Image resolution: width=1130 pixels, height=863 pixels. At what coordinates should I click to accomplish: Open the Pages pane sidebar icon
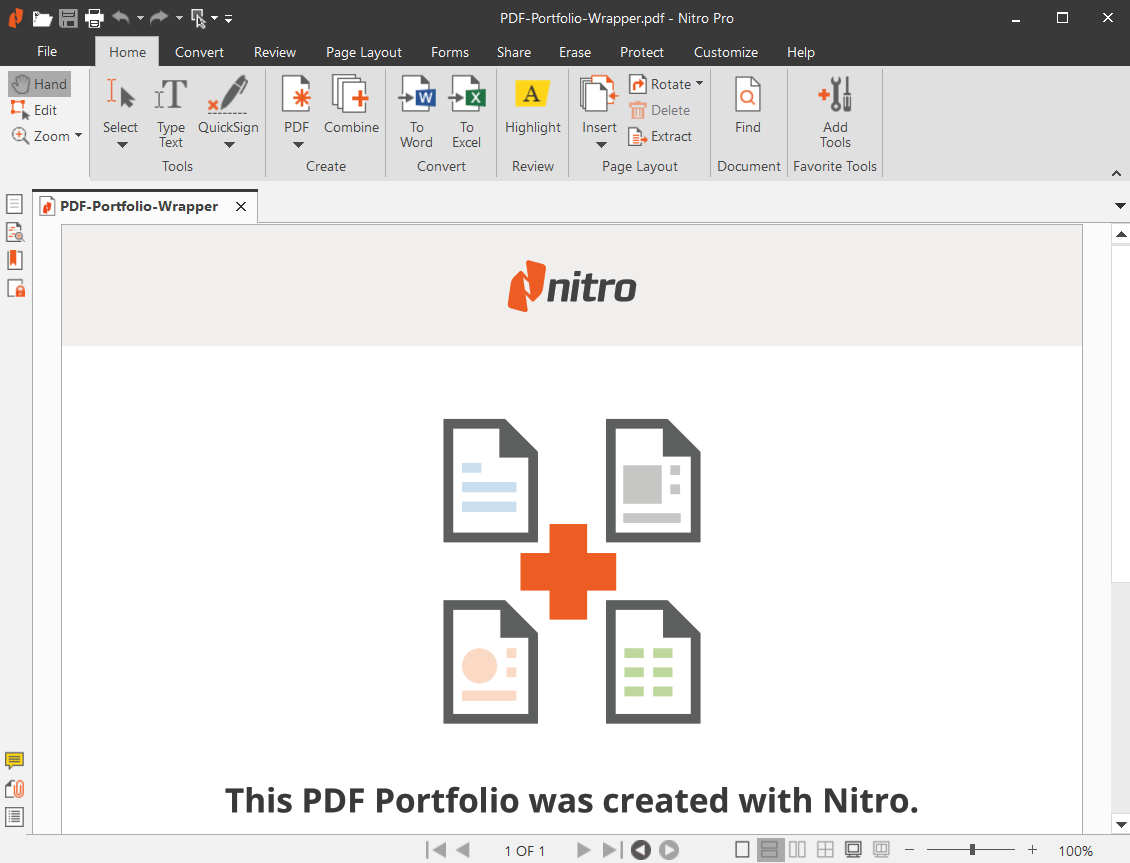14,204
